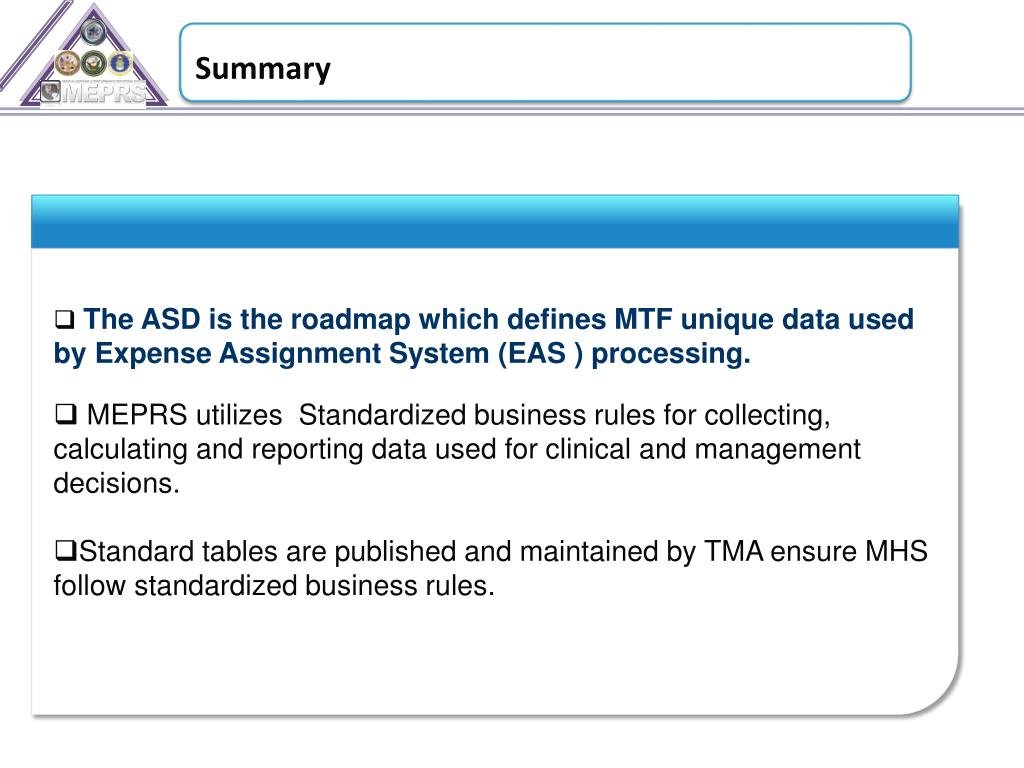This screenshot has width=1024, height=768.
Task: Click the Air Force seal in the logo
Action: point(120,63)
